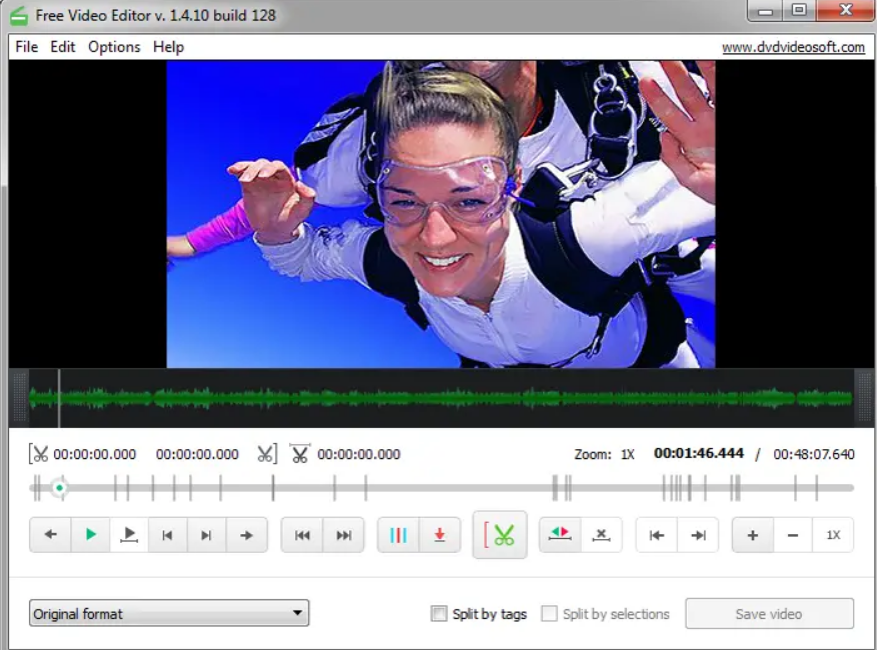Open the Options menu

coord(114,47)
